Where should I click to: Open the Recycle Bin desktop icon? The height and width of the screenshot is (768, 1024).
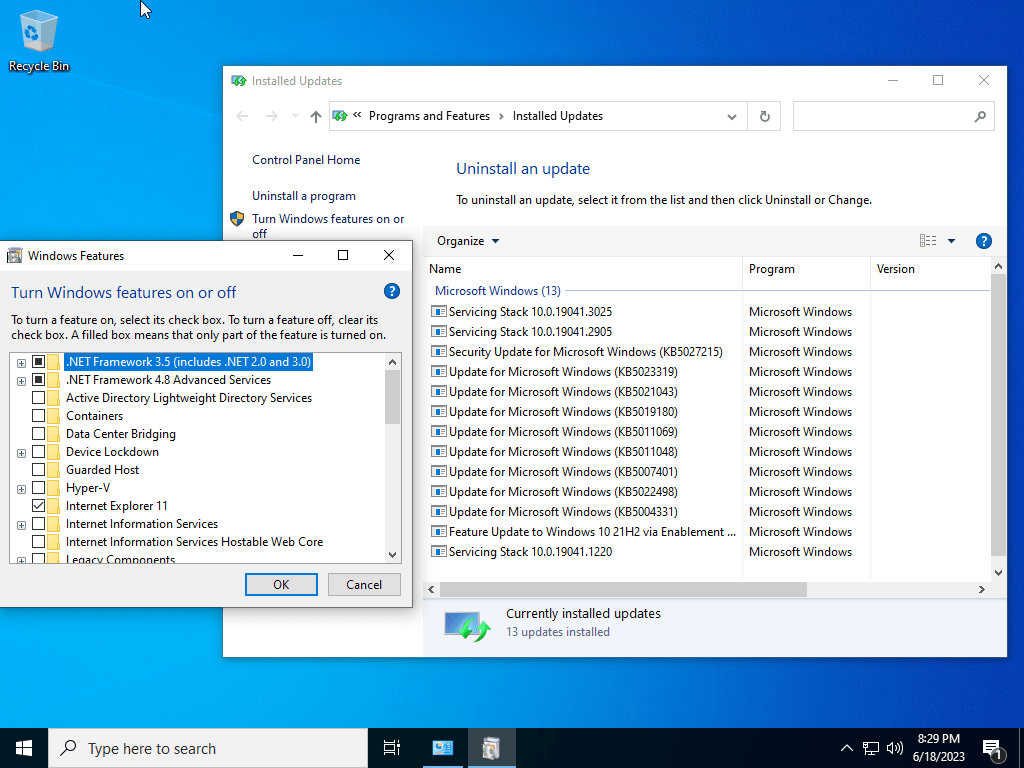pyautogui.click(x=39, y=40)
